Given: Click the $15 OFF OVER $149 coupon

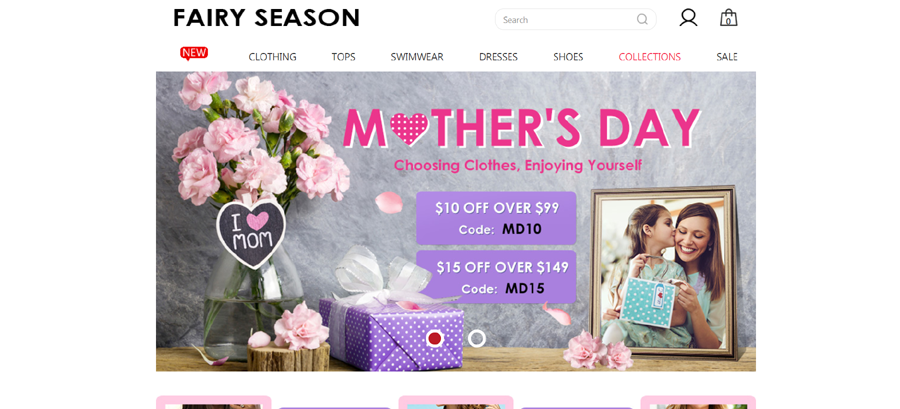Looking at the screenshot, I should point(496,277).
